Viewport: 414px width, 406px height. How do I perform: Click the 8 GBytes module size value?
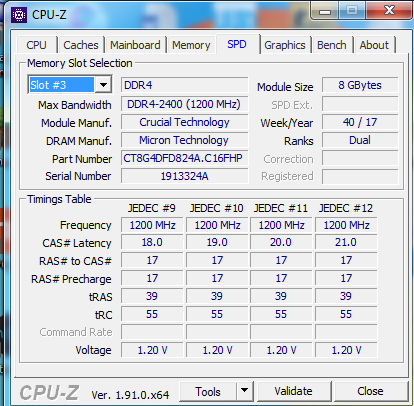click(360, 85)
